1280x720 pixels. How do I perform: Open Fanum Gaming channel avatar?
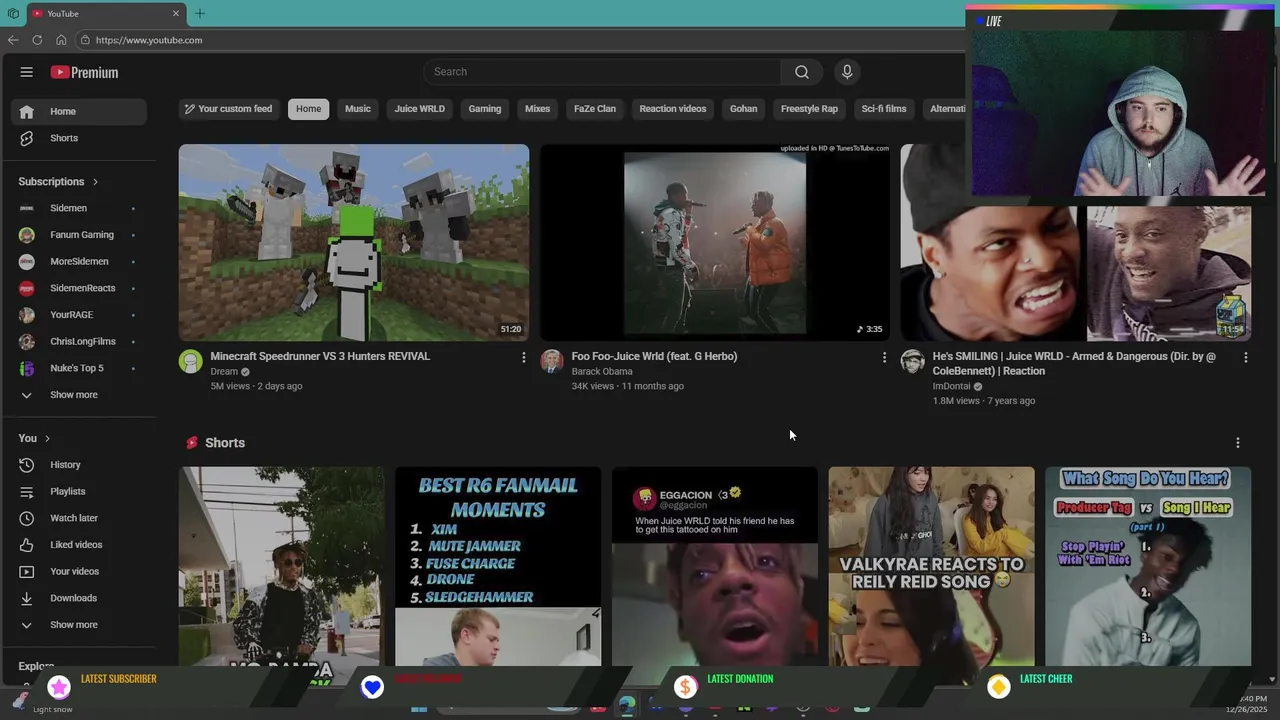click(27, 235)
